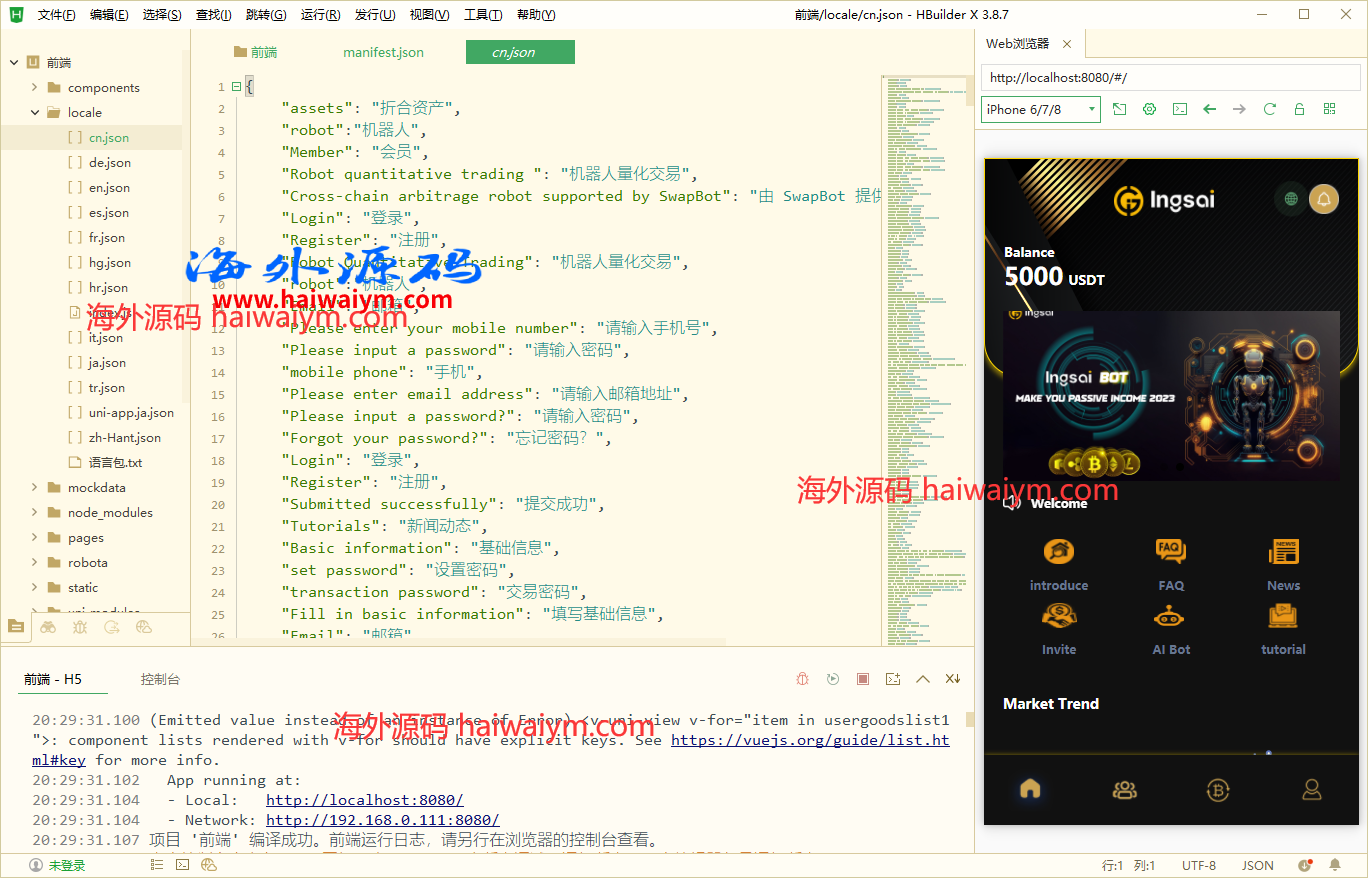1368x878 pixels.
Task: Open the search binoculars panel in sidebar
Action: point(48,627)
